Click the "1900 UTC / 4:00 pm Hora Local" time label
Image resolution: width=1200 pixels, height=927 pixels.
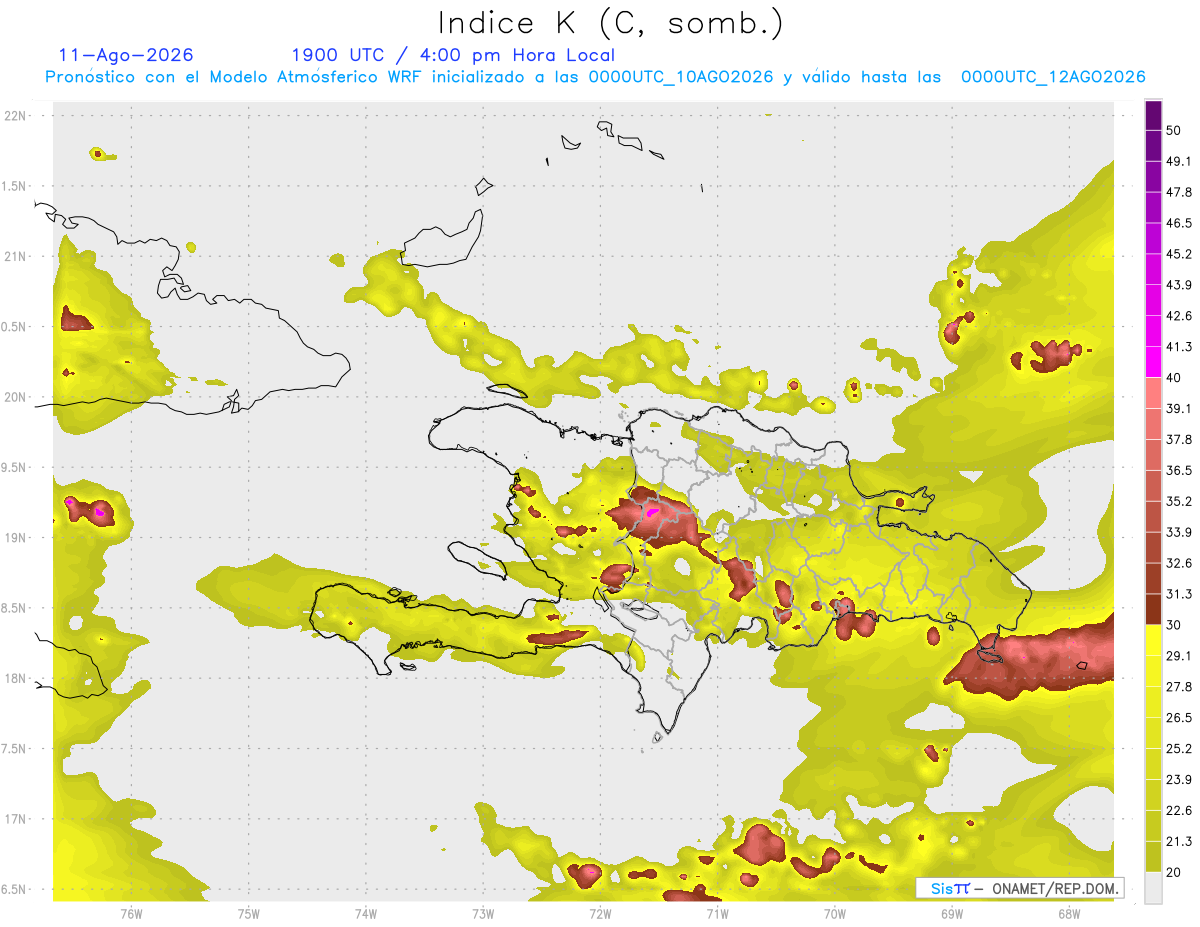[x=453, y=55]
